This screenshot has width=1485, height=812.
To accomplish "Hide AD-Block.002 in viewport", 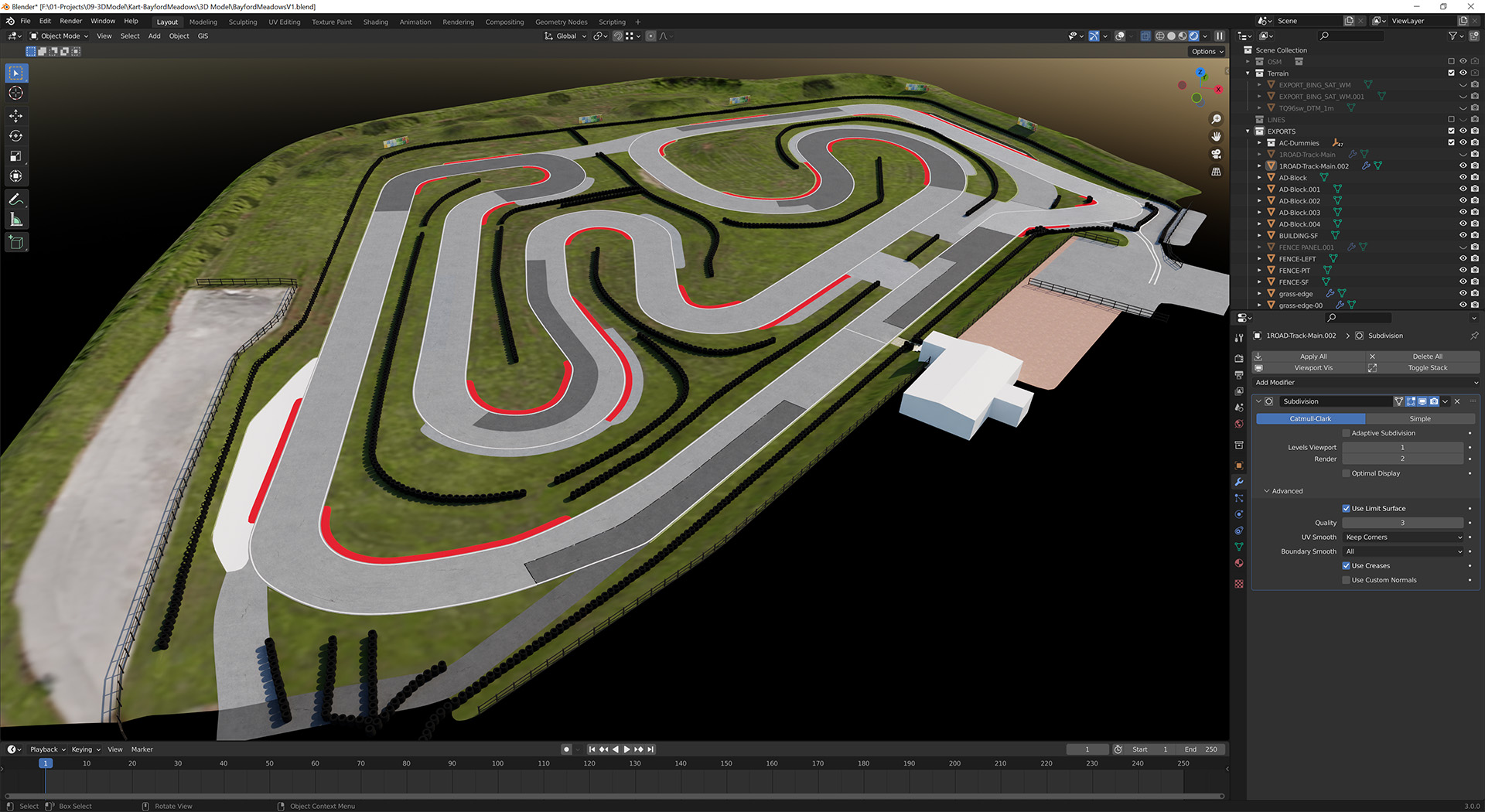I will (x=1463, y=201).
